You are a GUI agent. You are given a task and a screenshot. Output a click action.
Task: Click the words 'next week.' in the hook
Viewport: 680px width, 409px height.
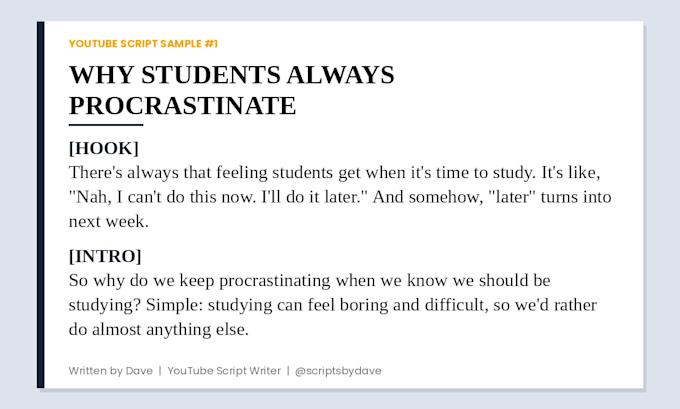click(x=109, y=222)
